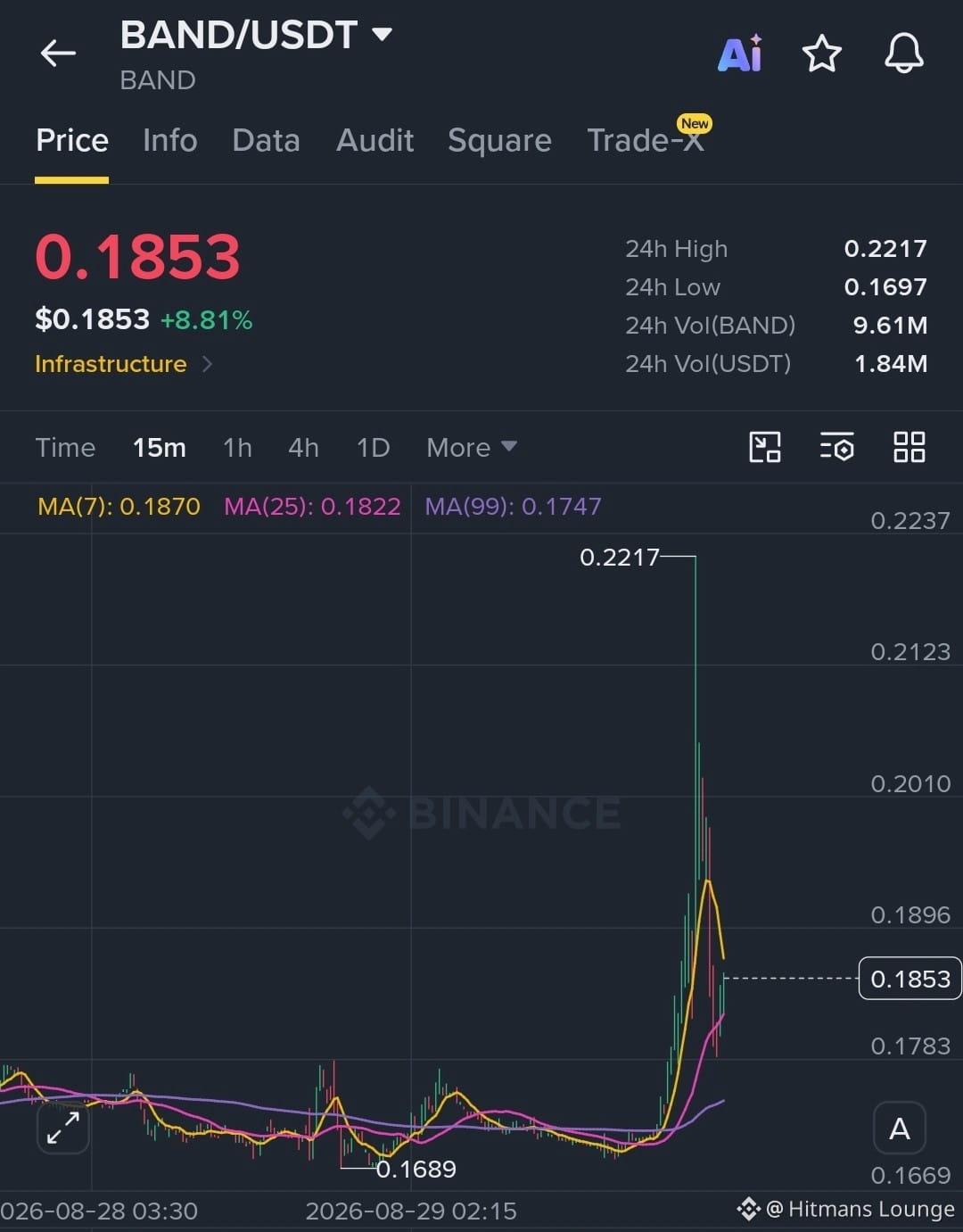Tap the large red 0.1853 price
963x1232 pixels.
[x=137, y=257]
